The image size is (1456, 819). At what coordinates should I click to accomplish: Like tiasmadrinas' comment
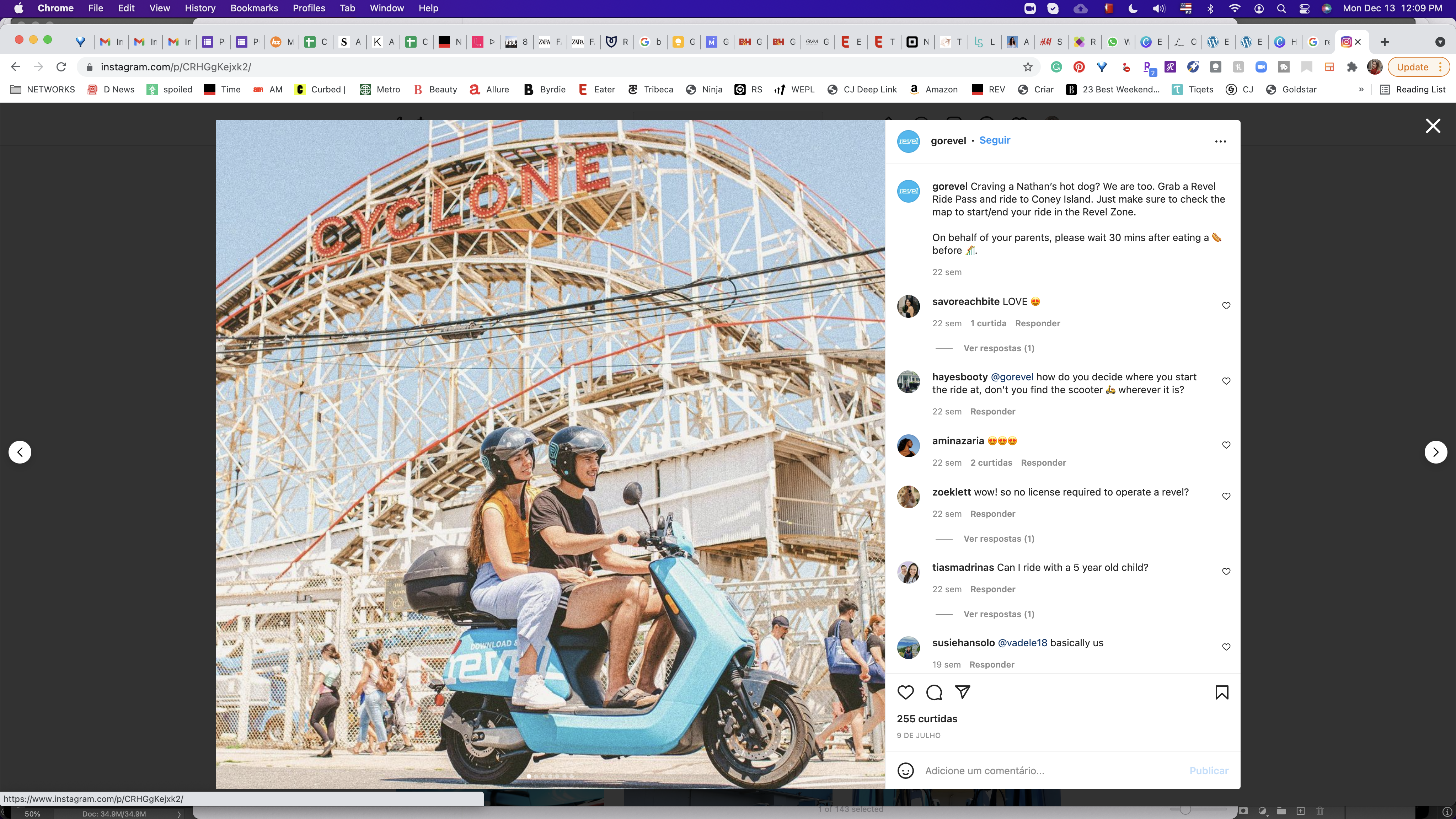(1226, 572)
